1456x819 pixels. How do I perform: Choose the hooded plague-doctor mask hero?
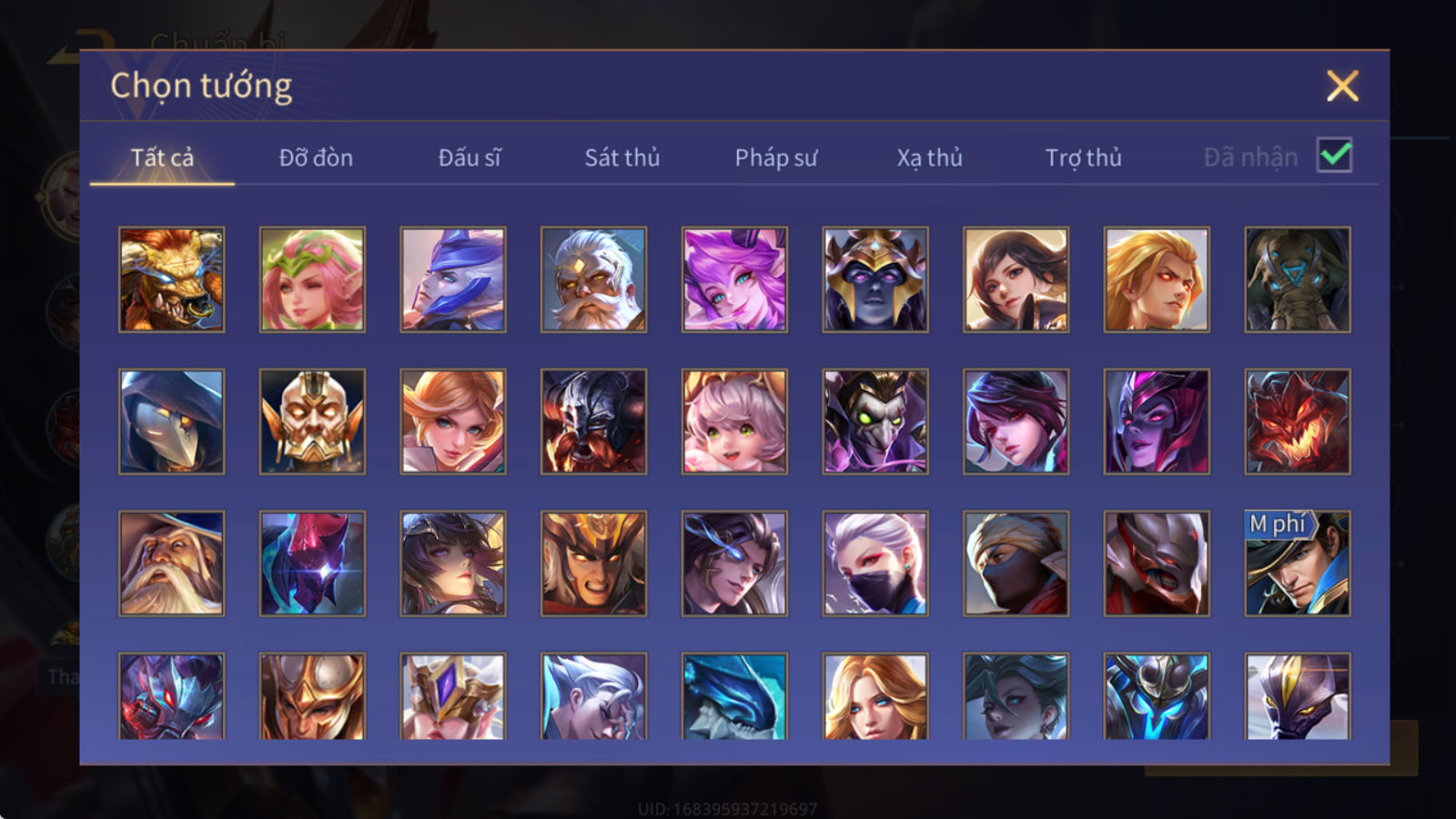click(171, 421)
